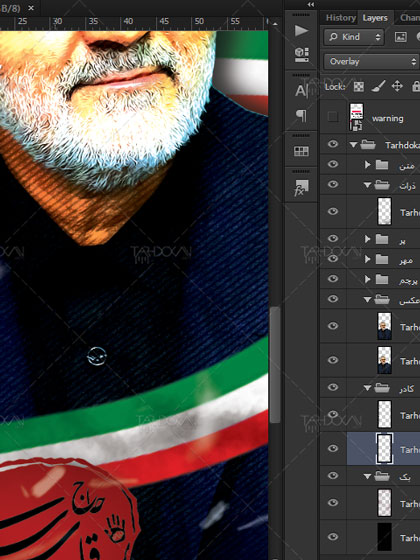This screenshot has width=420, height=560.
Task: Click the Tarhdoka group folder icon
Action: coord(368,145)
